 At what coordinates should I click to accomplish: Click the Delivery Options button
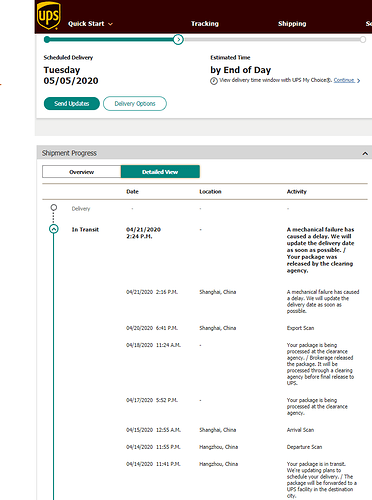(x=135, y=104)
